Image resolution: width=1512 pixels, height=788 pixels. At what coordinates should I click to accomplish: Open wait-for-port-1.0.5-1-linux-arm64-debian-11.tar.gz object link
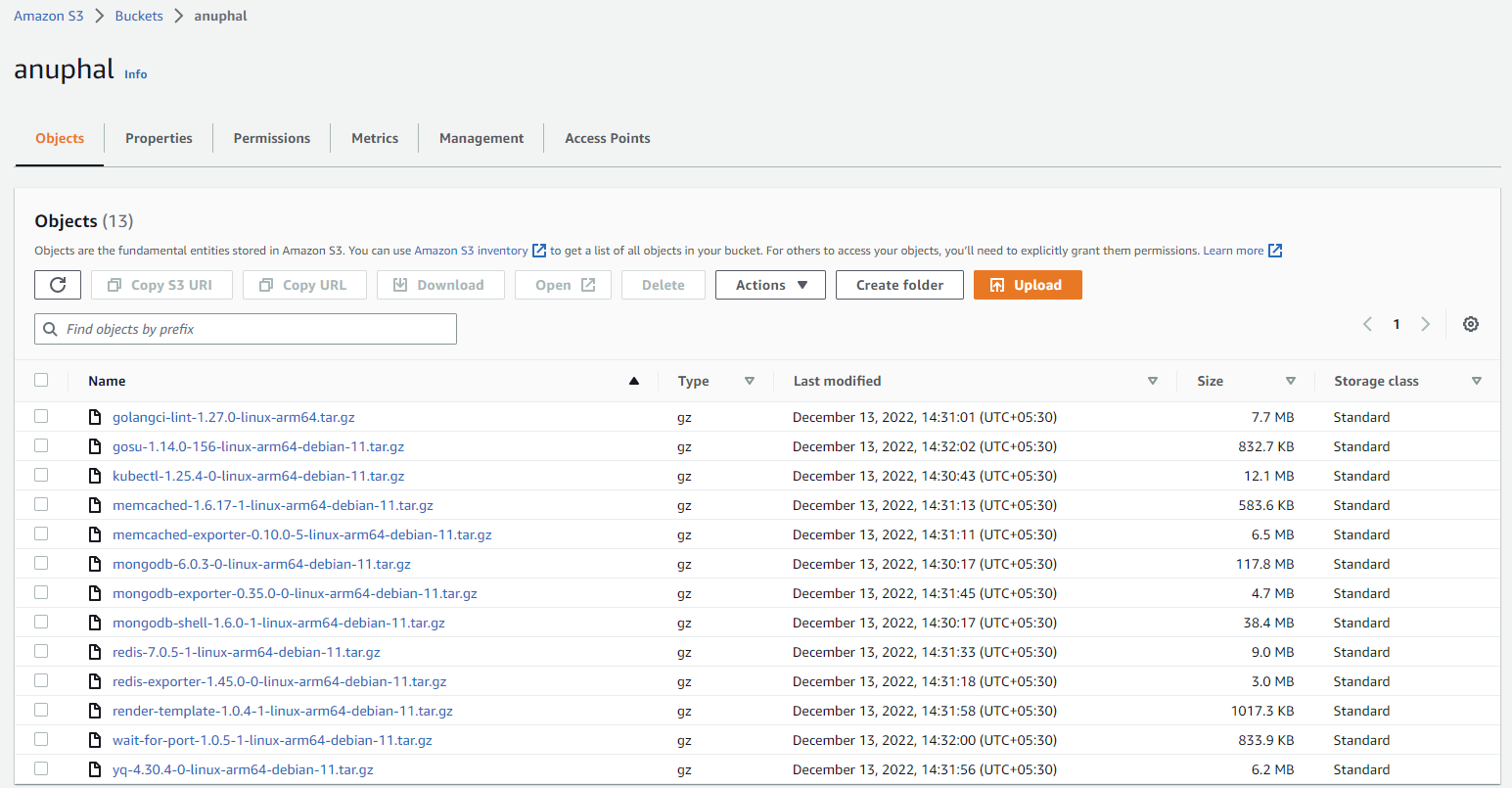click(x=272, y=740)
